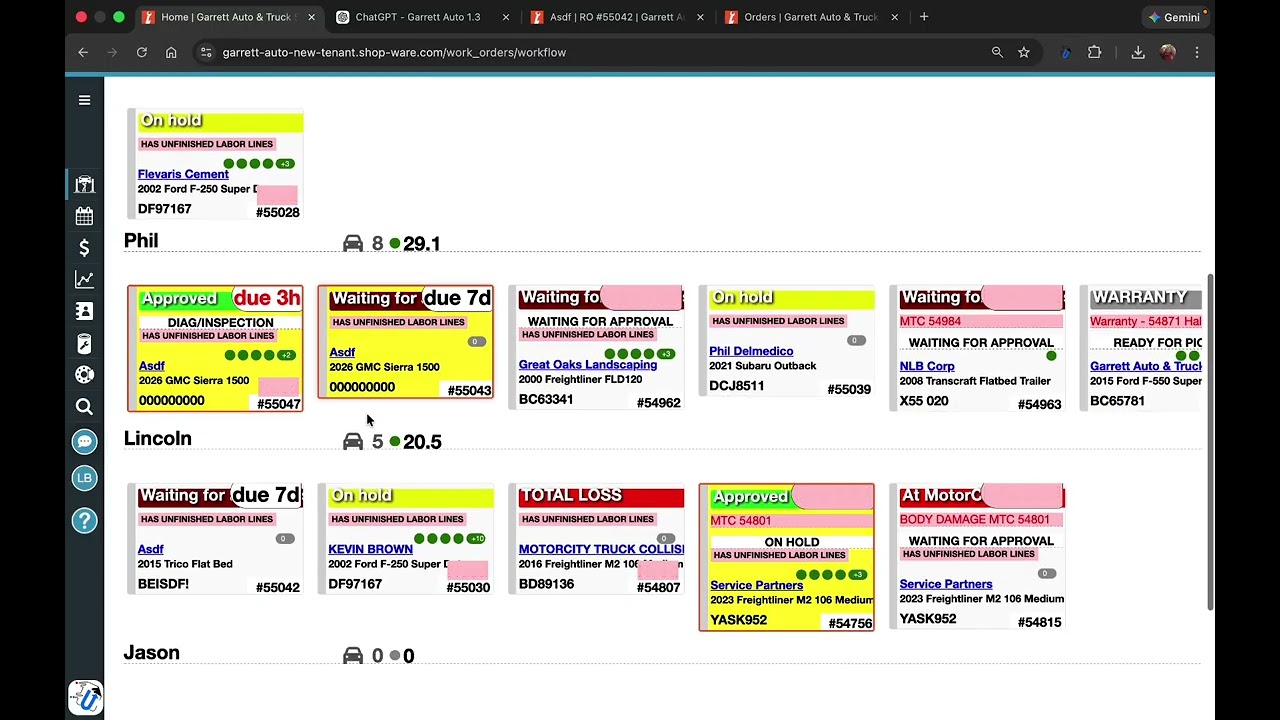The height and width of the screenshot is (720, 1280).
Task: Open the line chart reports icon
Action: (x=84, y=280)
